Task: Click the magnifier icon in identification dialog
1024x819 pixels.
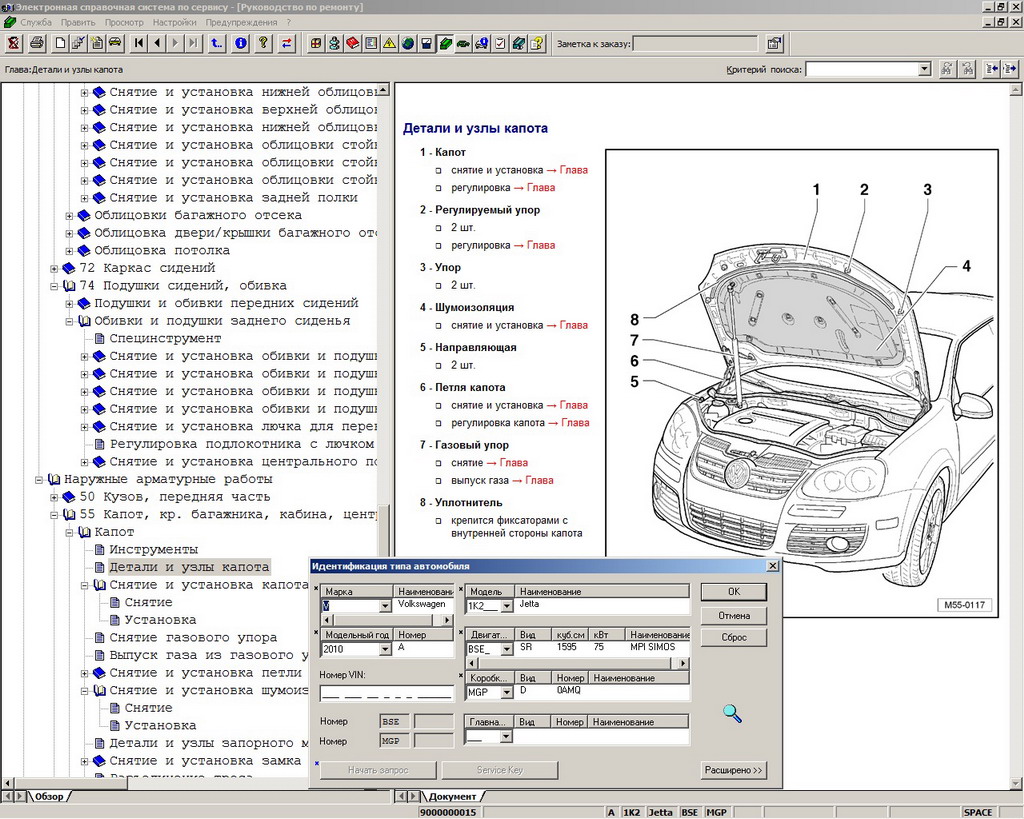Action: click(733, 713)
